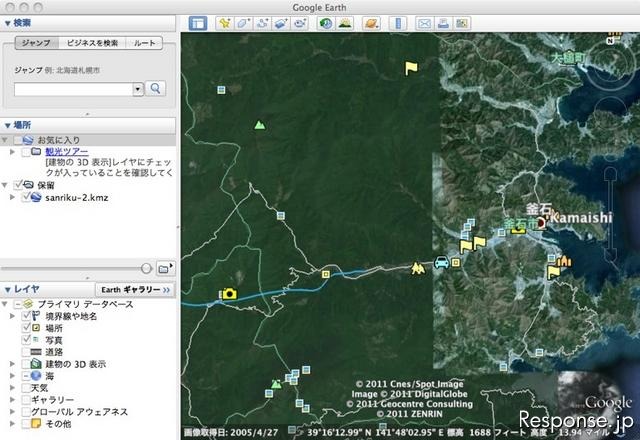Click the jump search input field
The image size is (640, 440).
[73, 89]
